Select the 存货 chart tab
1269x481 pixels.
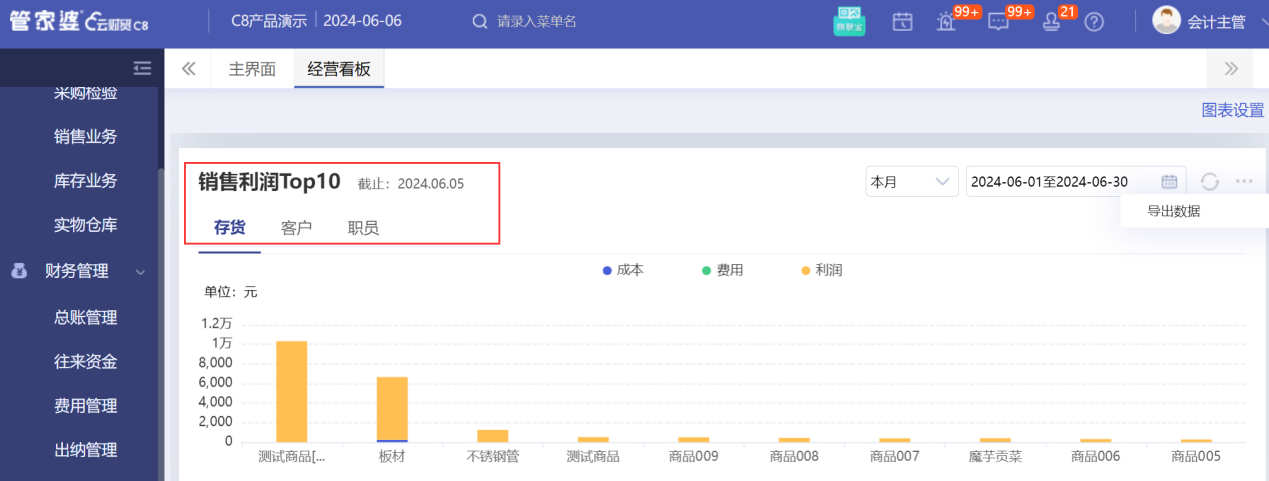click(x=230, y=227)
